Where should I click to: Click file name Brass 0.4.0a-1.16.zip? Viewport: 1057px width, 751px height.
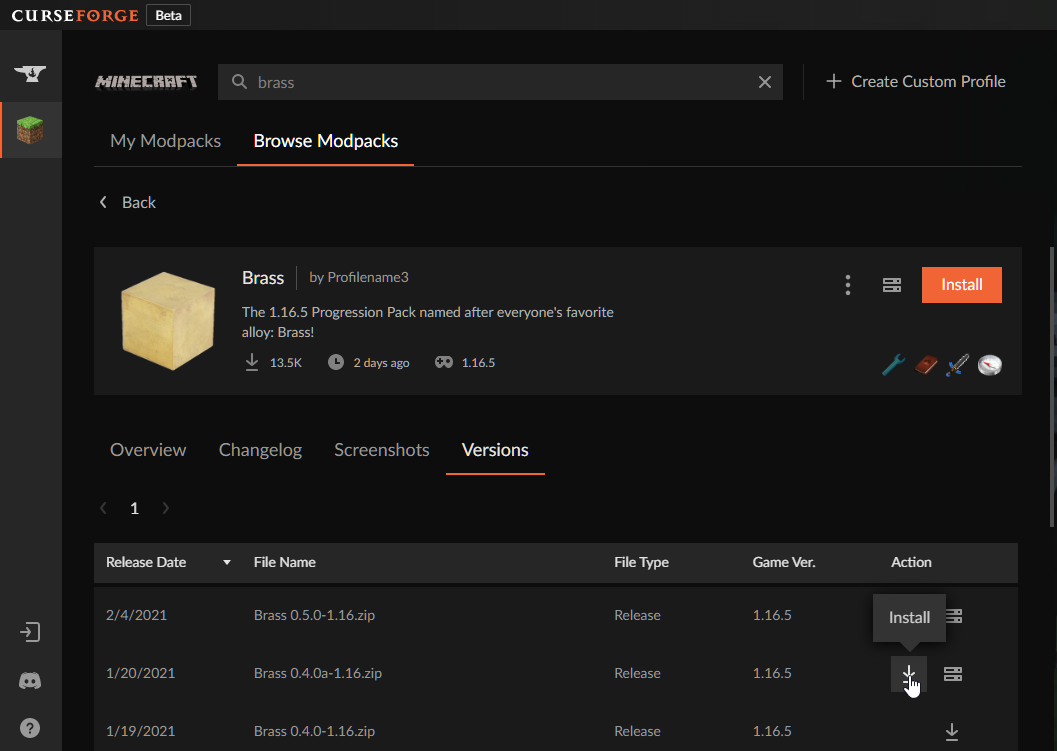pos(318,673)
